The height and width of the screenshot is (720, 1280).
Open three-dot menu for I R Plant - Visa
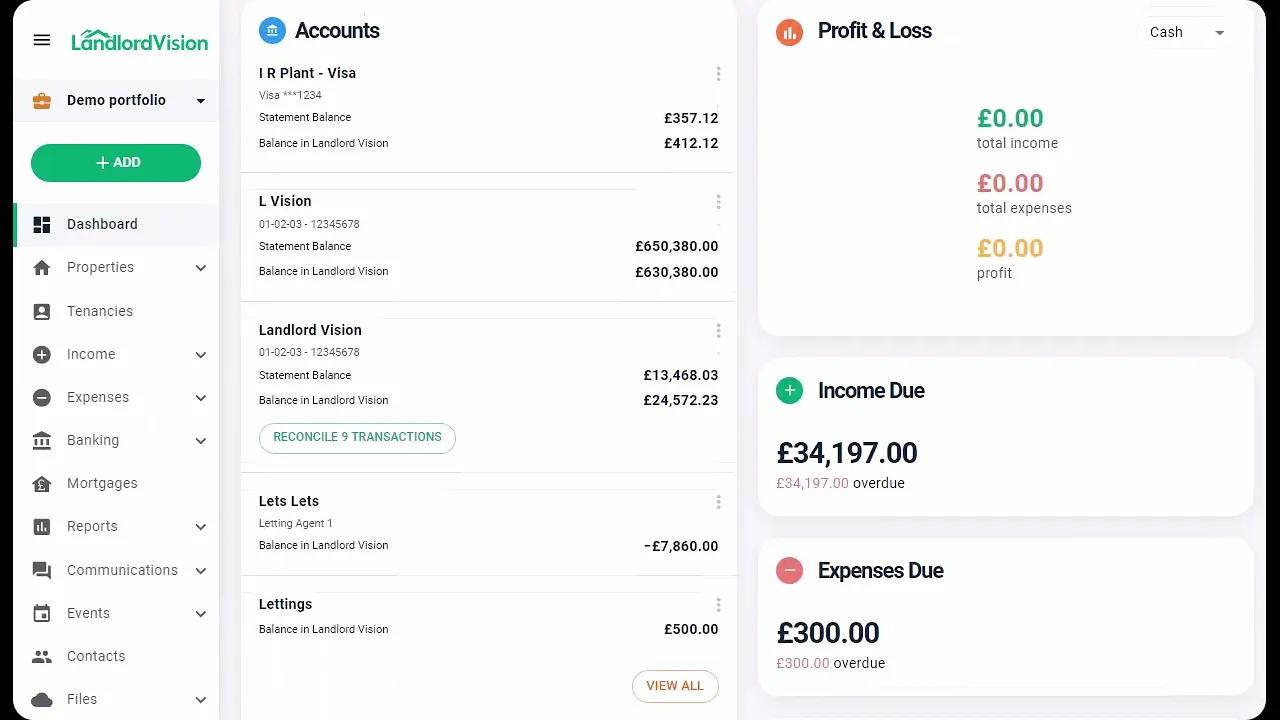[718, 74]
